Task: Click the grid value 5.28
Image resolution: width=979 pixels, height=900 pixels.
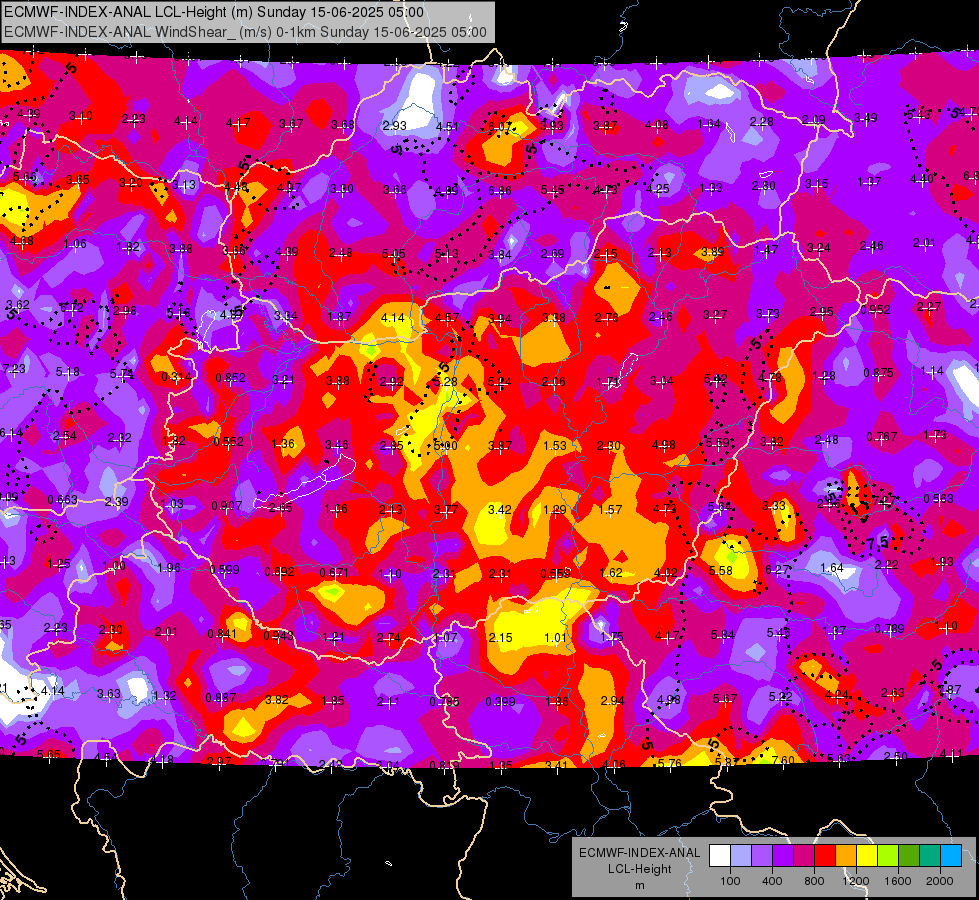Action: point(445,382)
